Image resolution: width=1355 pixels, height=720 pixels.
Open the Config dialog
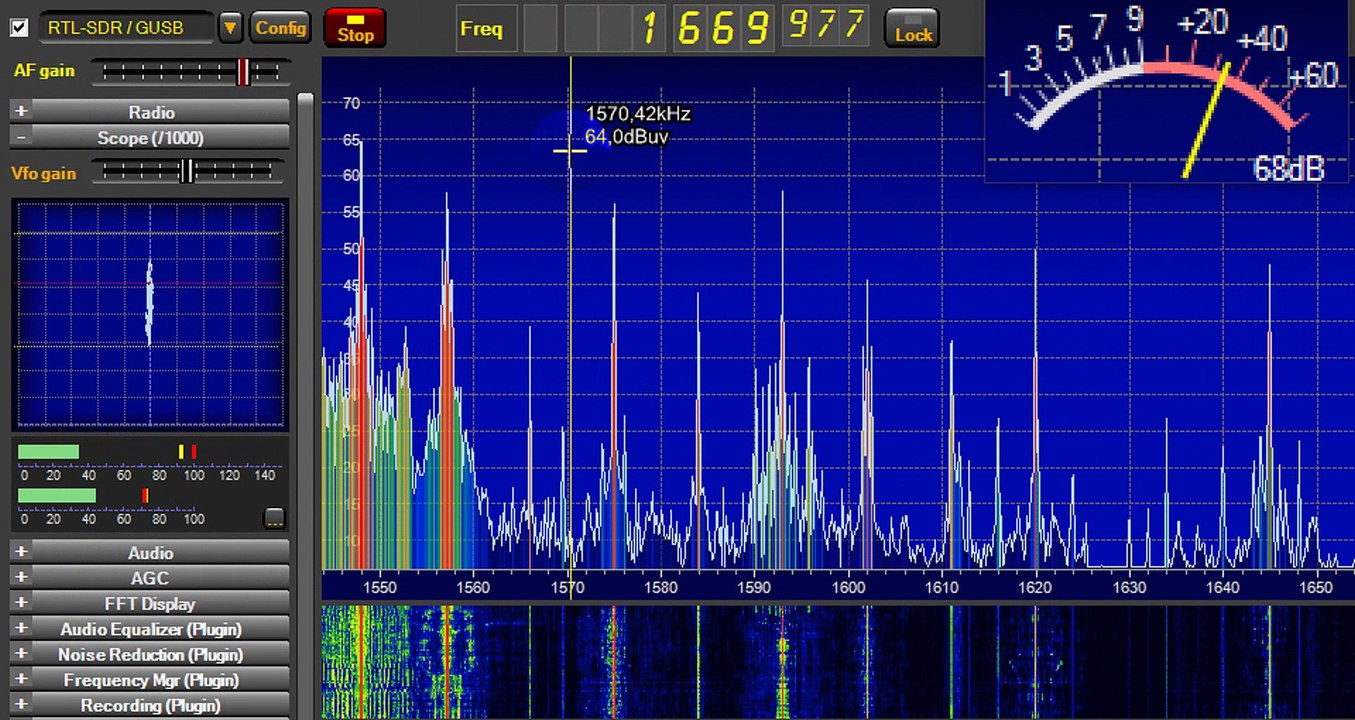pos(281,27)
